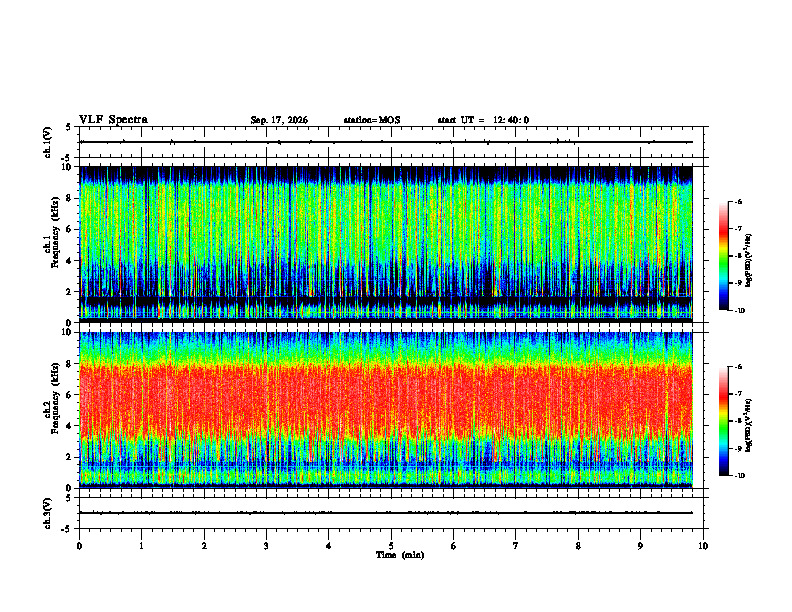Click the Sep. 17, 2026 date label
This screenshot has width=792, height=612.
tap(279, 120)
